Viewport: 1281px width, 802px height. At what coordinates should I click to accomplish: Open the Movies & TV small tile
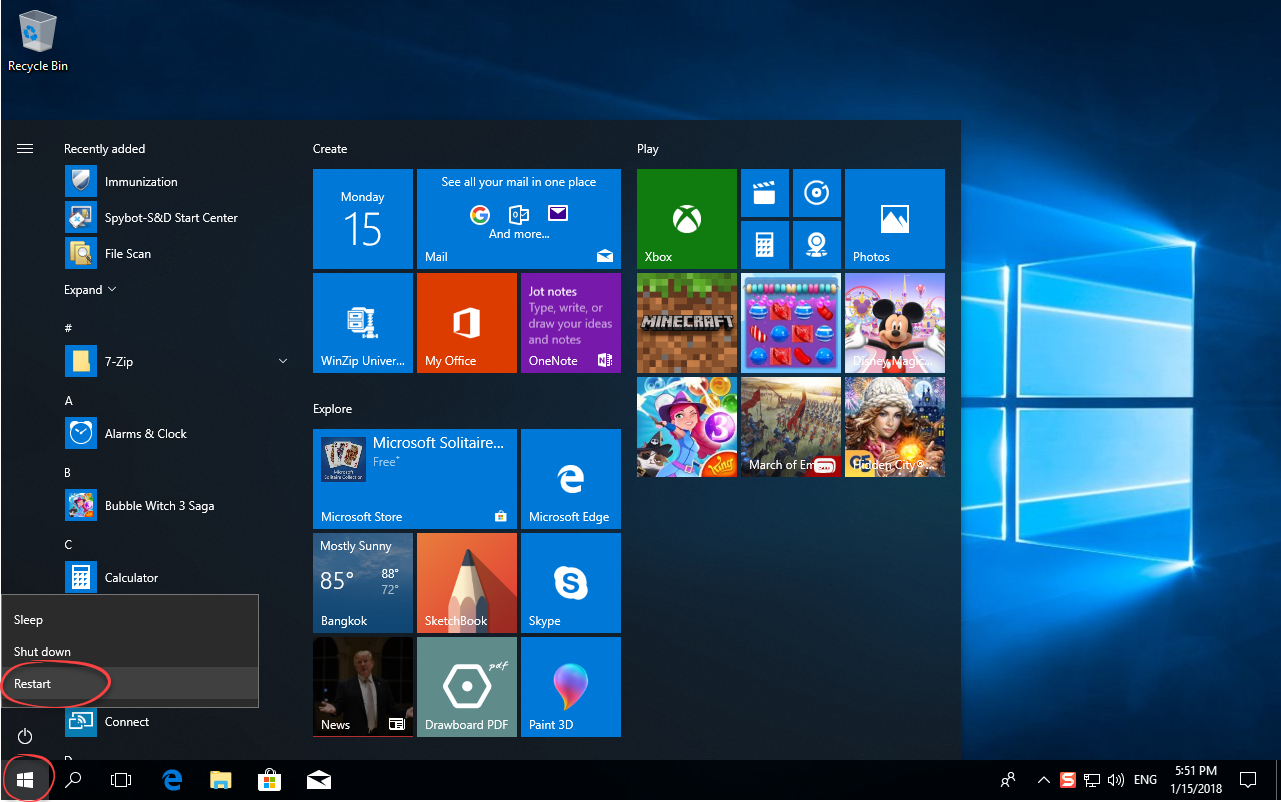click(x=765, y=193)
